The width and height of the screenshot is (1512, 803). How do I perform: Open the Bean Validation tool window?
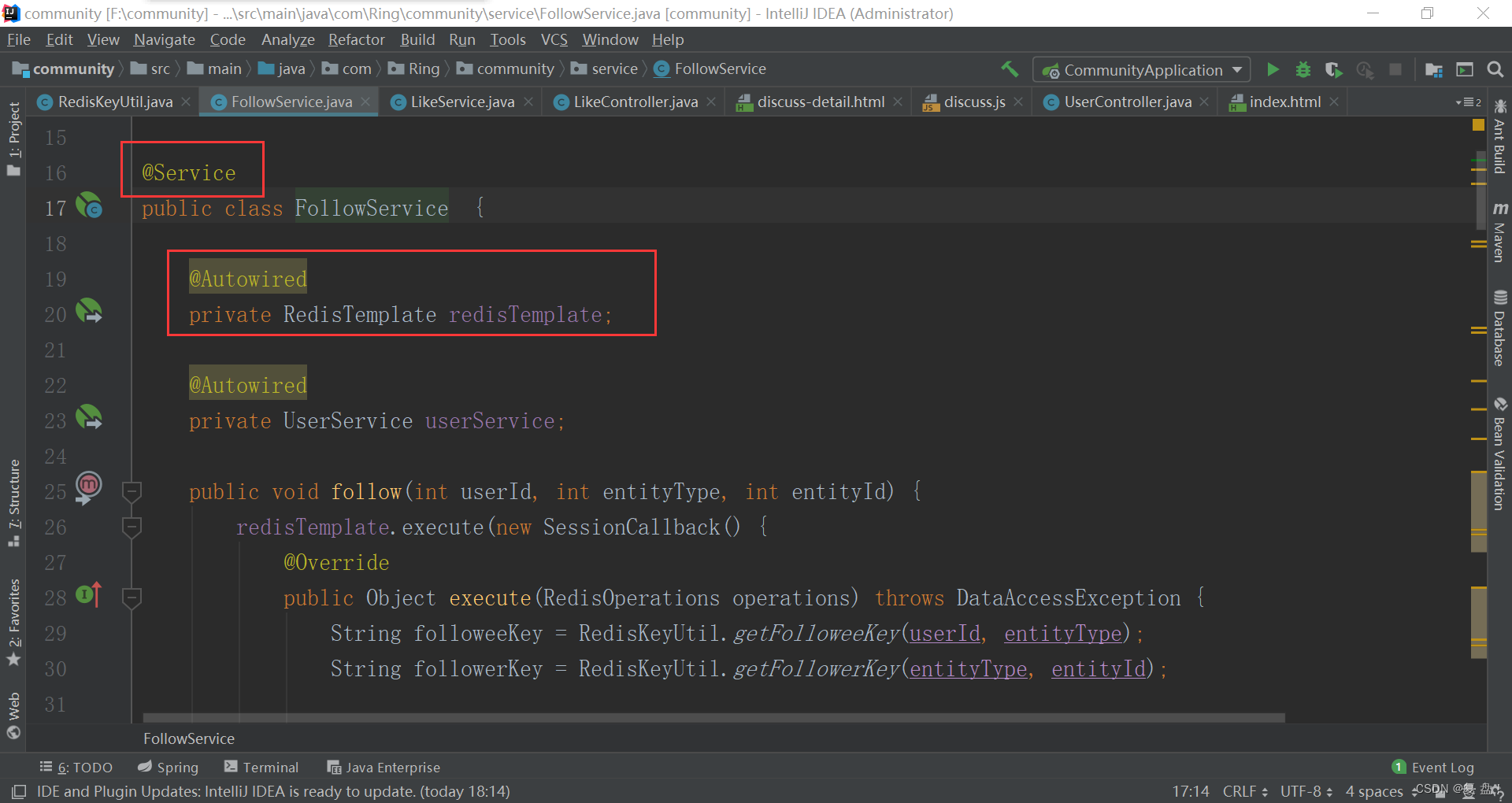pos(1499,454)
